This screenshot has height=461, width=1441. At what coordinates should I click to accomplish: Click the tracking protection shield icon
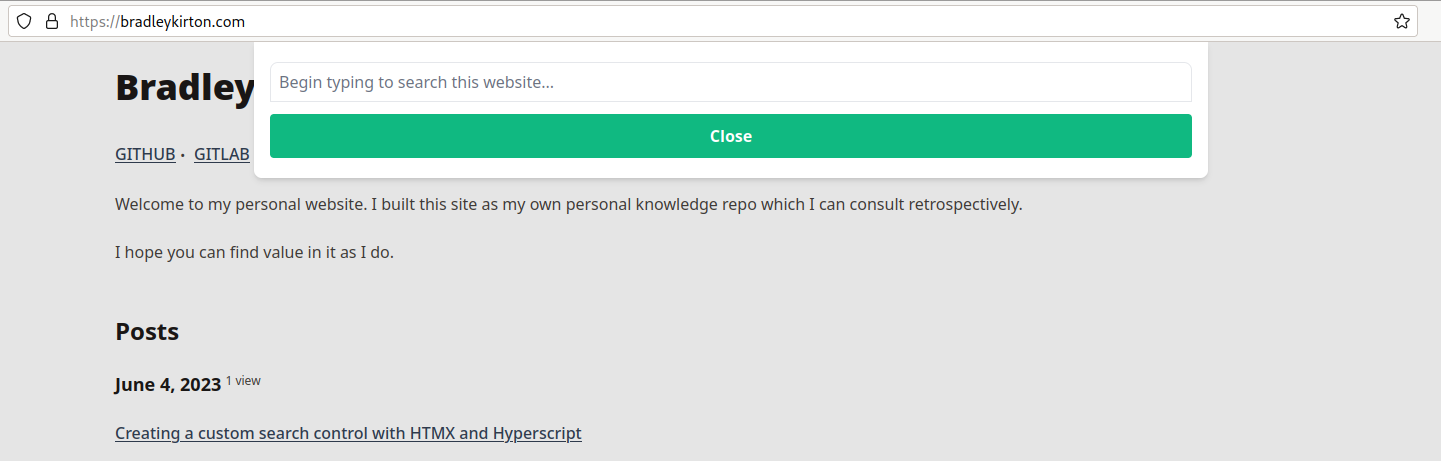point(25,21)
